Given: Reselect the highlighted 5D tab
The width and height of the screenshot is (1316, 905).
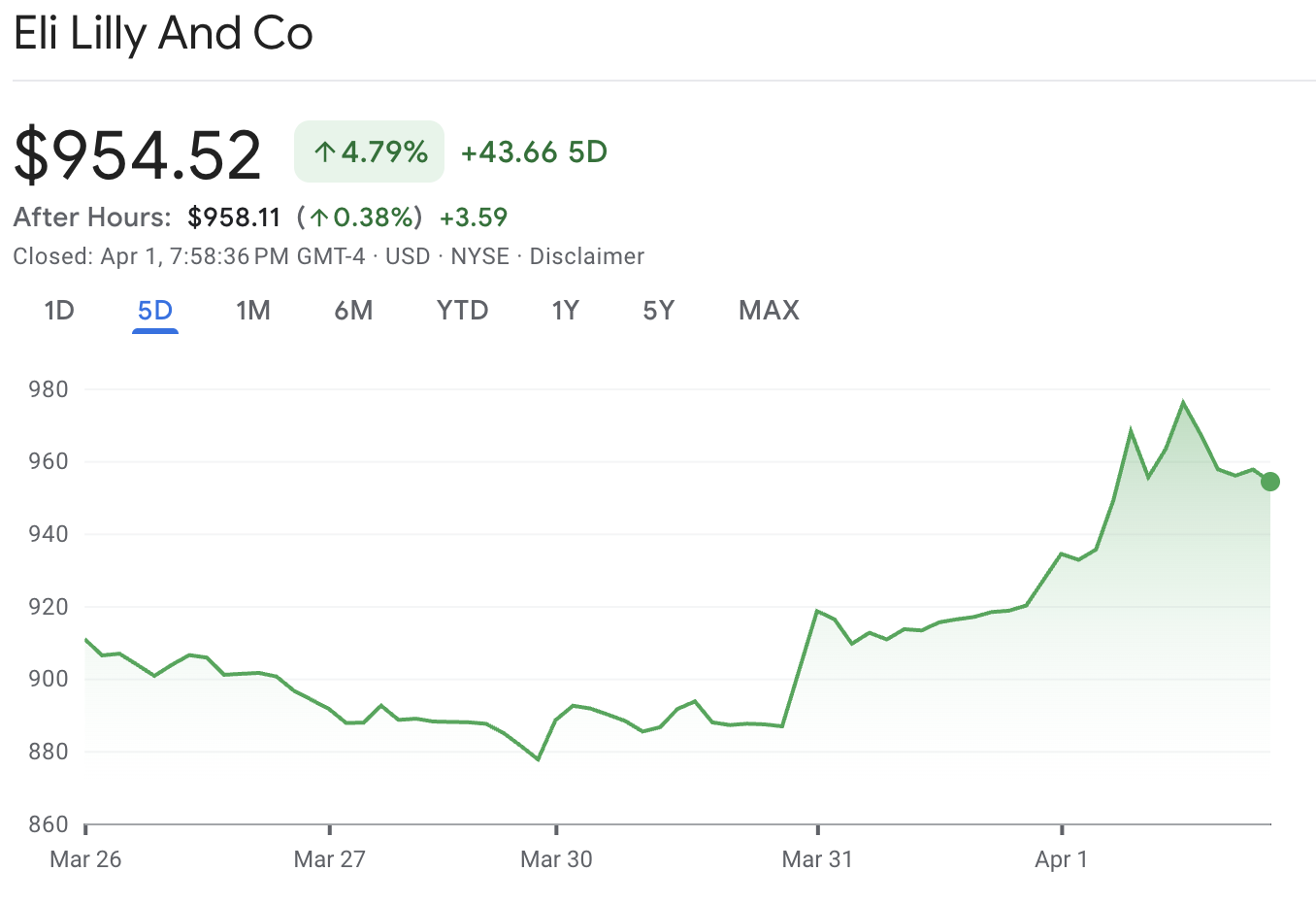Looking at the screenshot, I should click(x=155, y=310).
